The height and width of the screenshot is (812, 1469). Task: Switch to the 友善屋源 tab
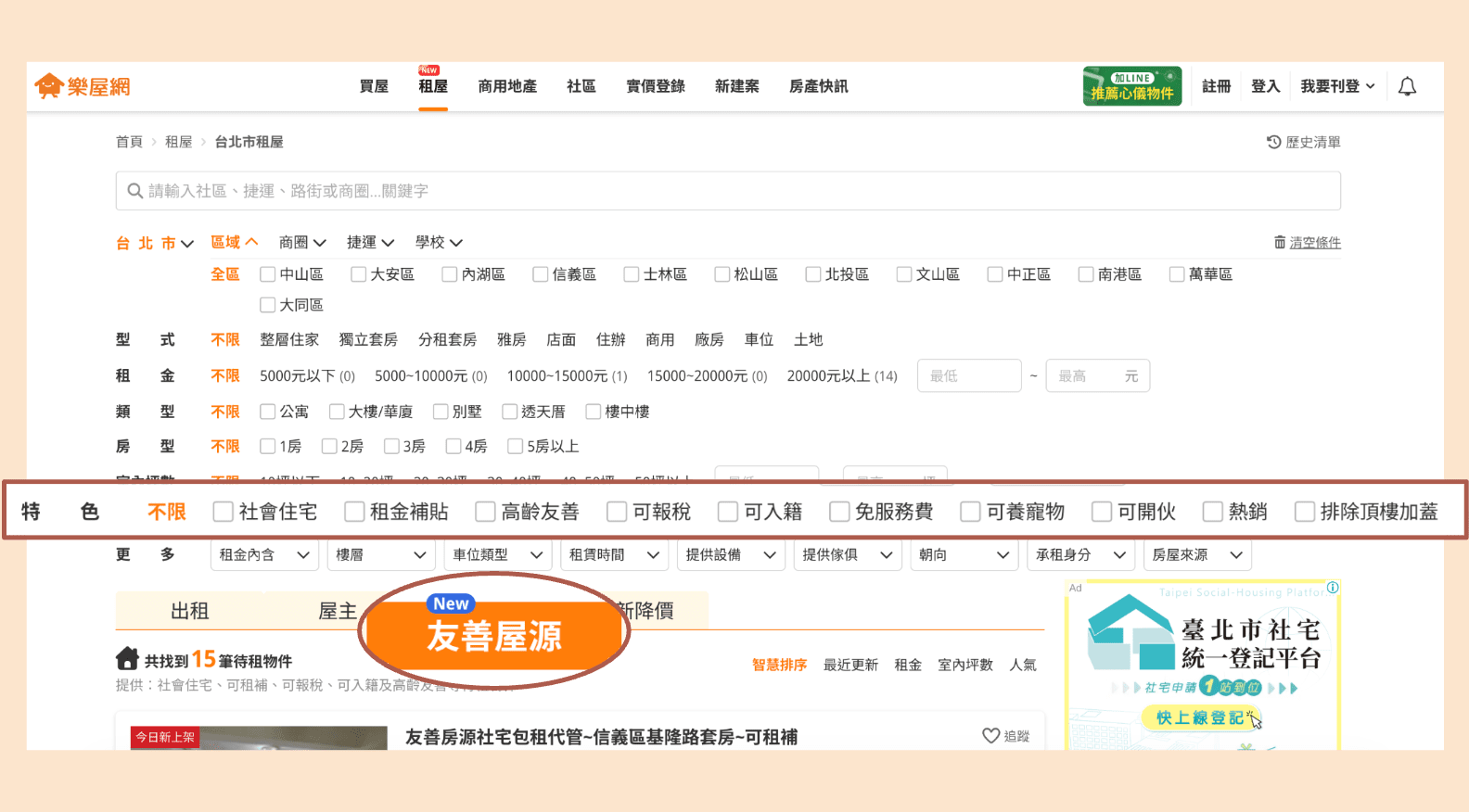[493, 634]
